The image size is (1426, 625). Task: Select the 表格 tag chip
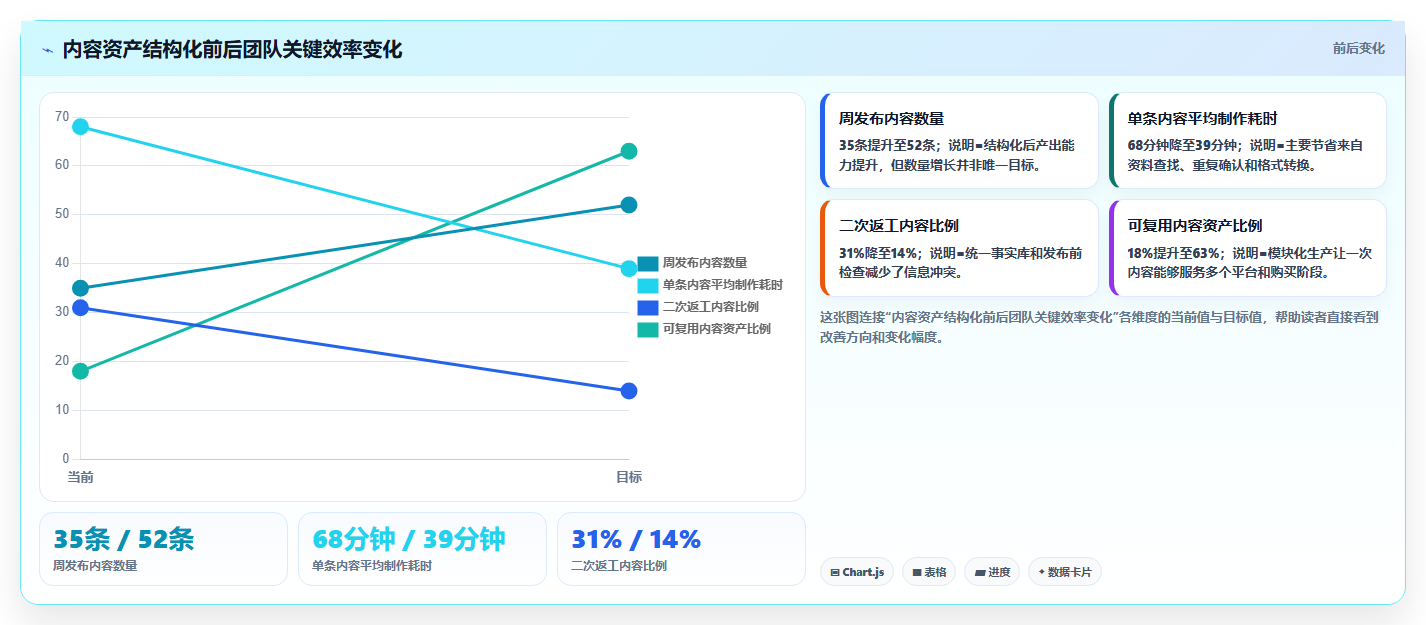(929, 572)
